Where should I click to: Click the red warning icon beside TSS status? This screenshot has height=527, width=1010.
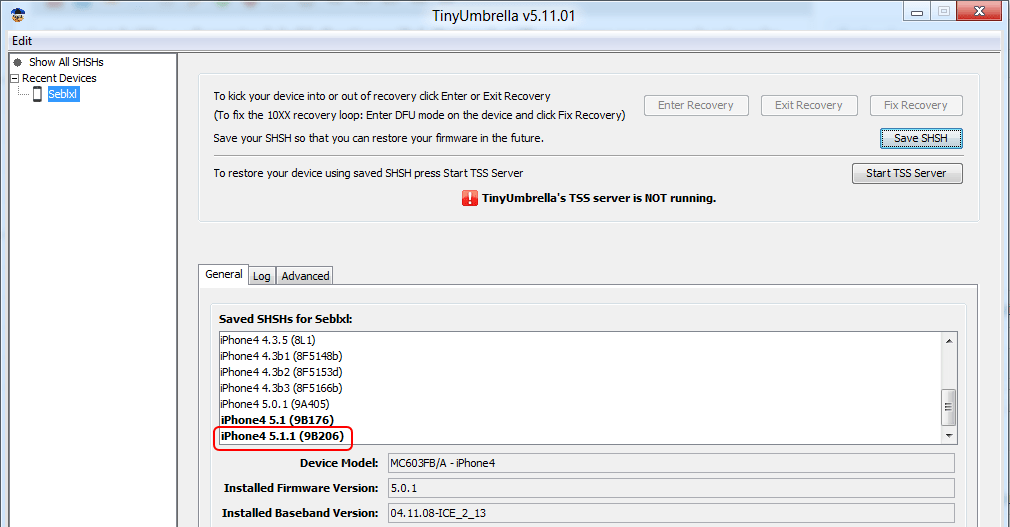[470, 198]
